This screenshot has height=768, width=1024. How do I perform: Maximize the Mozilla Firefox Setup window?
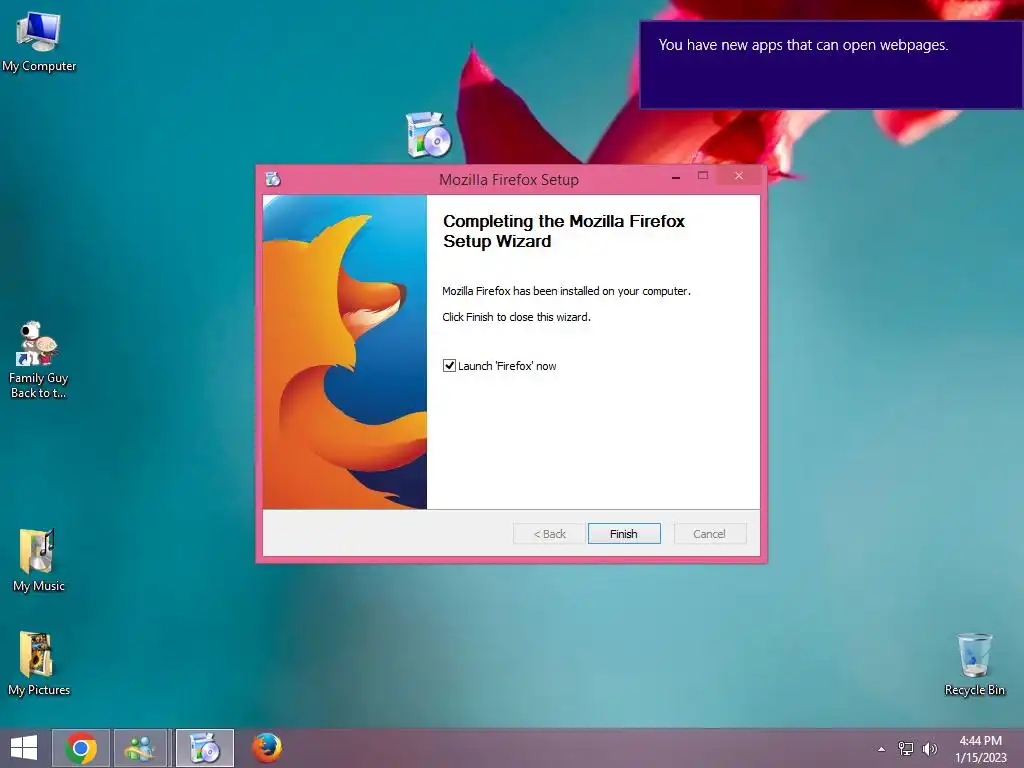tap(703, 176)
